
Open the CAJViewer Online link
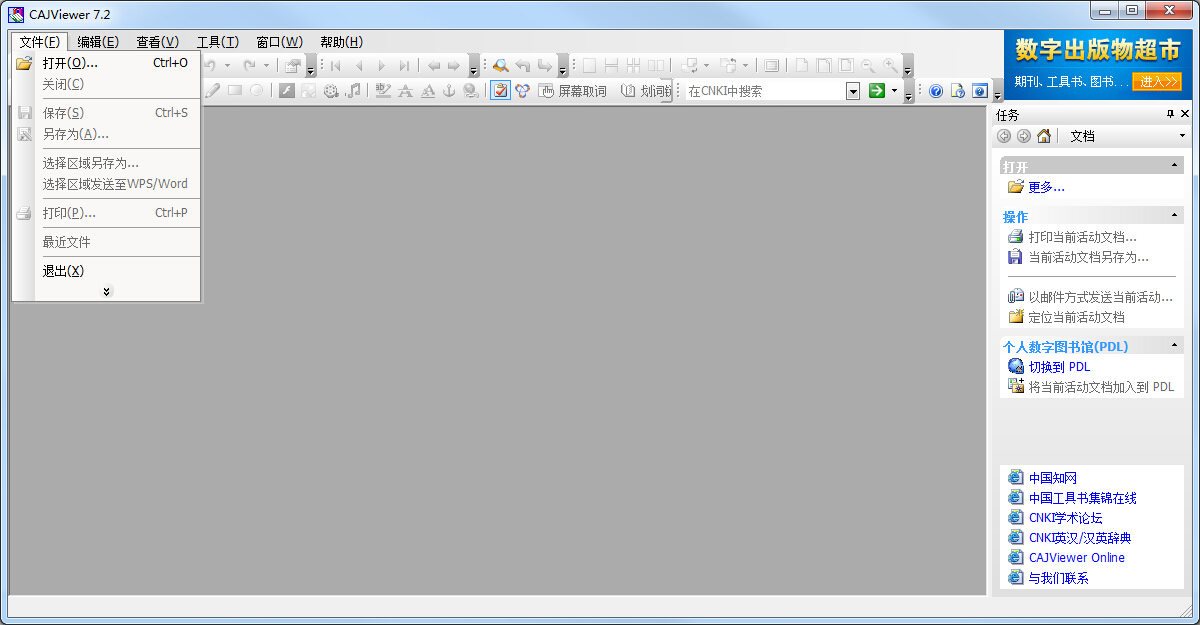1076,558
